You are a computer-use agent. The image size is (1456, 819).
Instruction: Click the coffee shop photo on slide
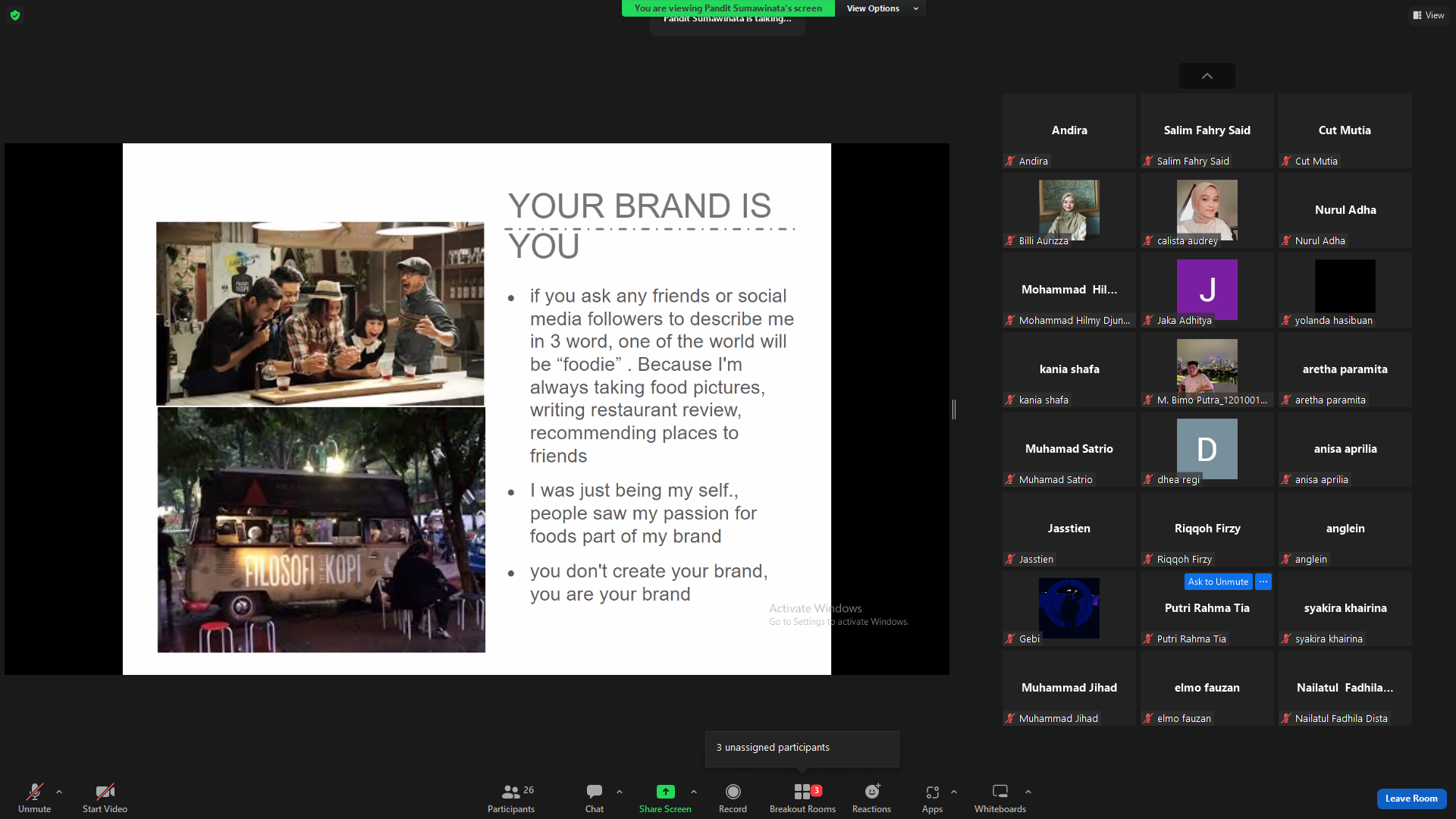(x=320, y=314)
